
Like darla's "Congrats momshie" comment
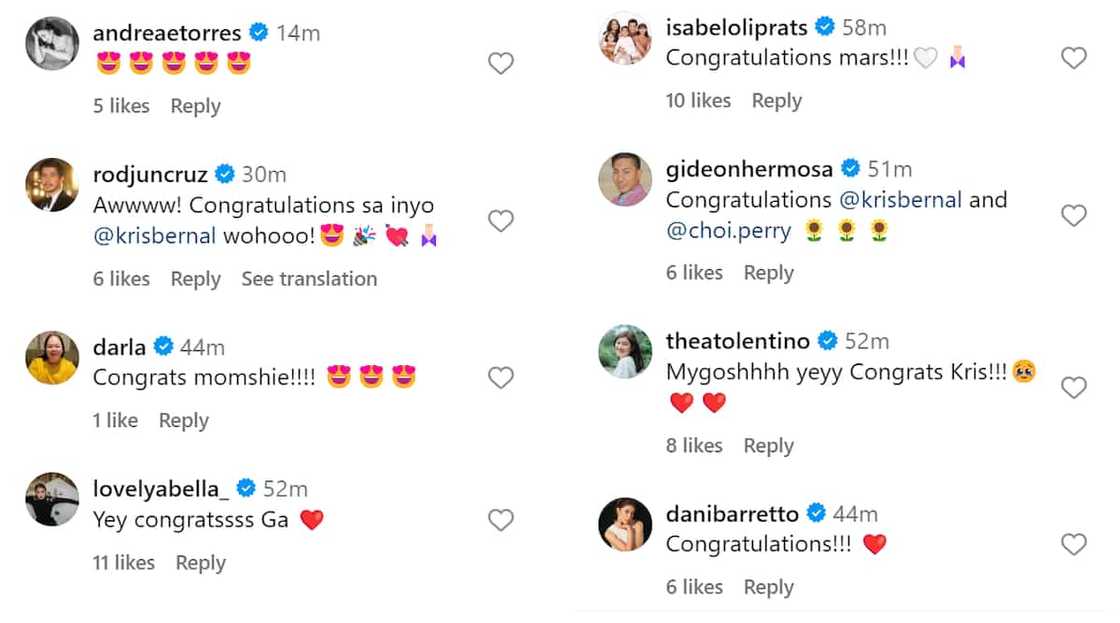point(500,377)
